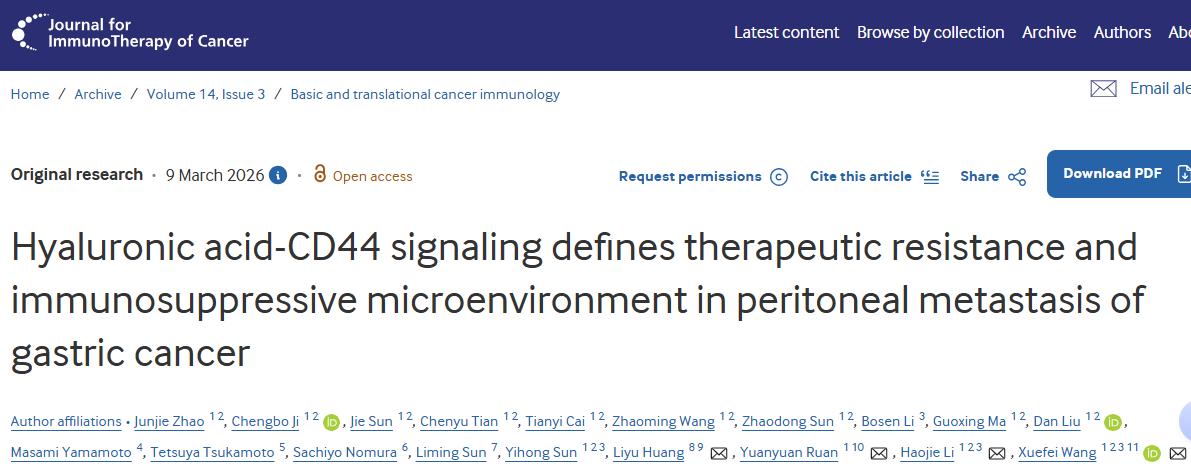Click the open access padlock icon
The image size is (1191, 468).
320,174
